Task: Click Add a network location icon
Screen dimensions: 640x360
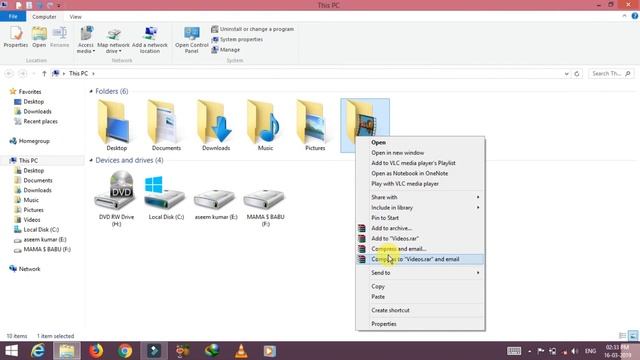Action: [x=150, y=40]
